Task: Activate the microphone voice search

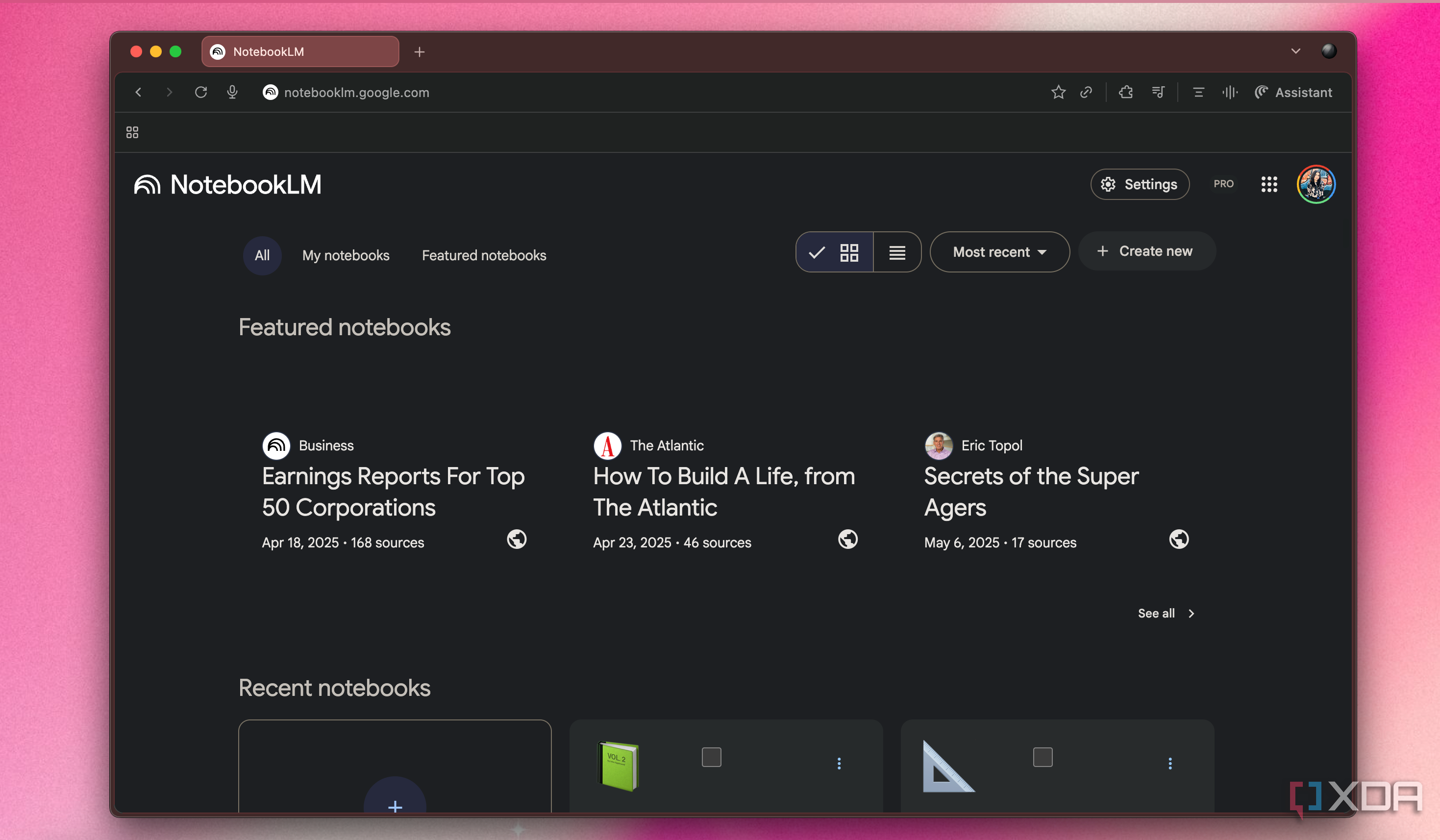Action: [232, 92]
